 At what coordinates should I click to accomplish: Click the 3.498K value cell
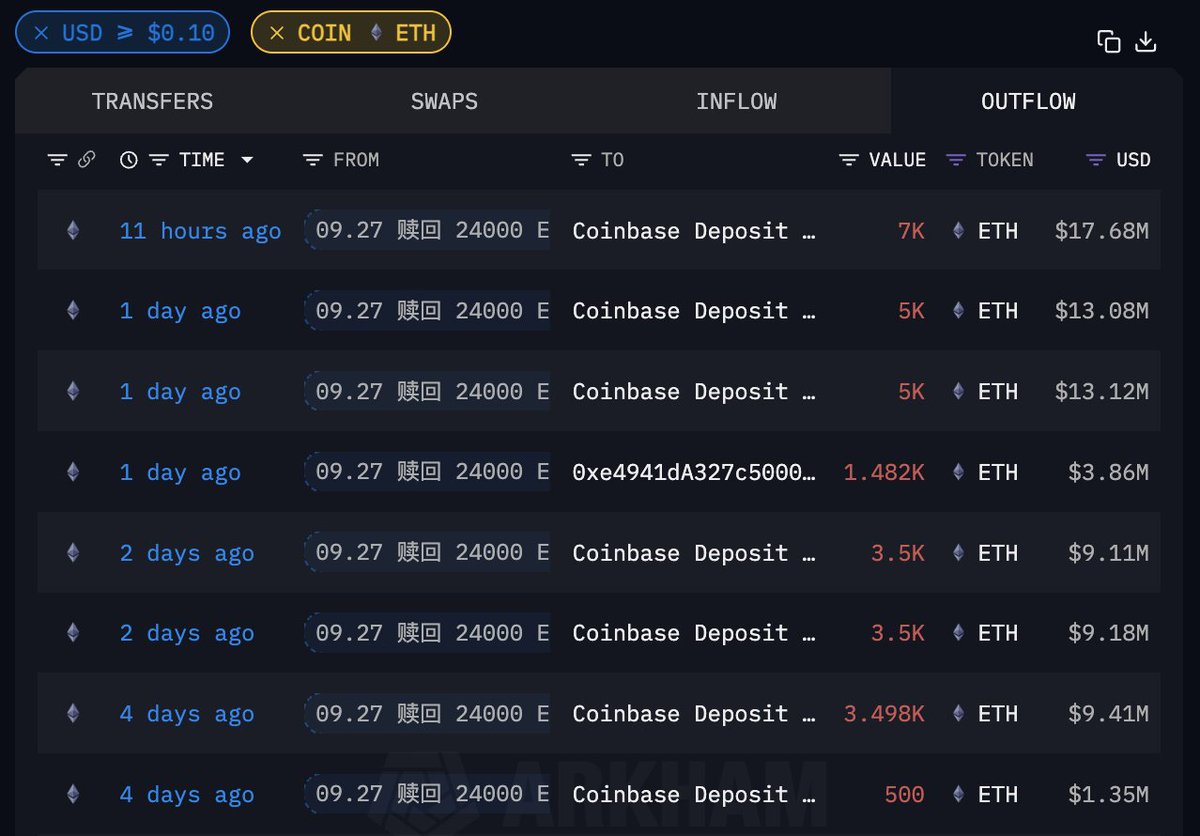(884, 714)
